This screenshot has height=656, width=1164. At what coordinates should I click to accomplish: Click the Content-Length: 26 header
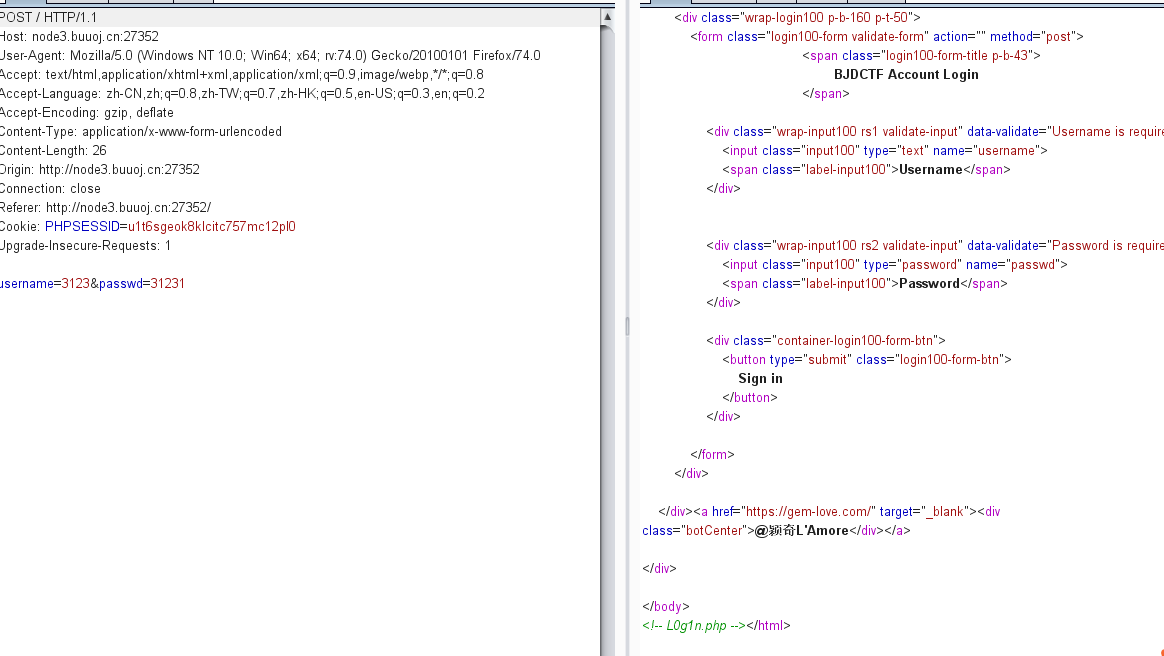coord(53,151)
